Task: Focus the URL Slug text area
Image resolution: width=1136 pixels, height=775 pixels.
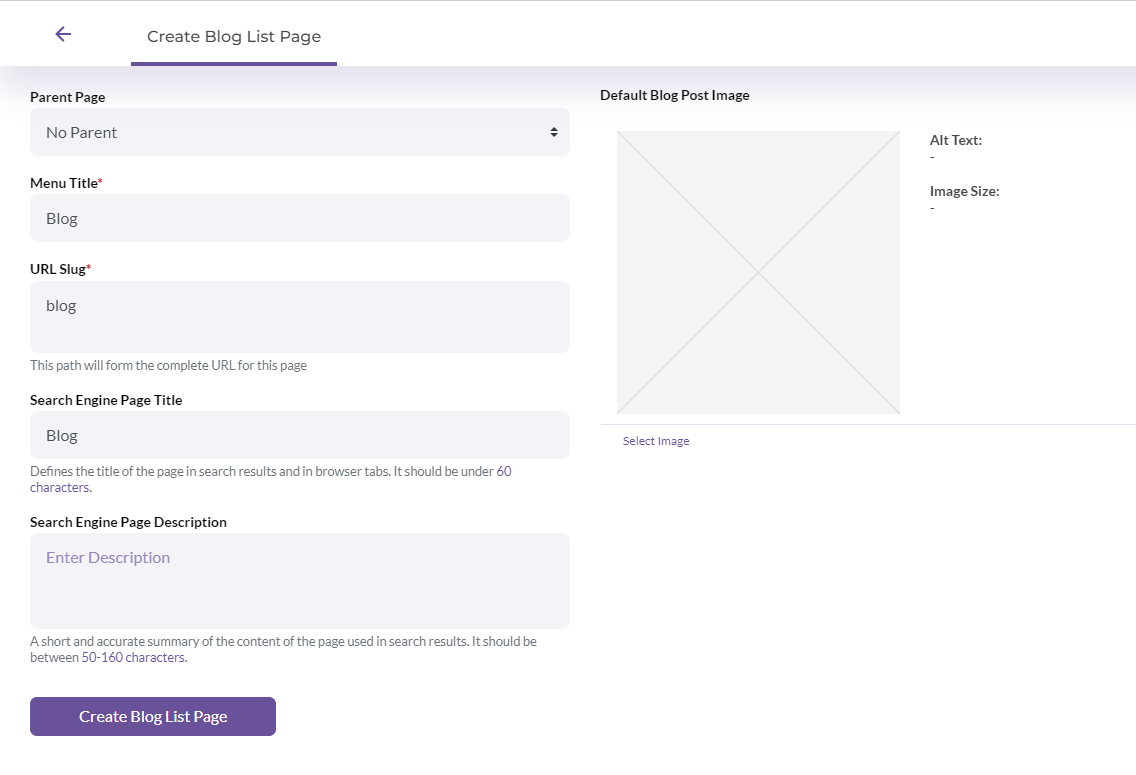Action: coord(300,317)
